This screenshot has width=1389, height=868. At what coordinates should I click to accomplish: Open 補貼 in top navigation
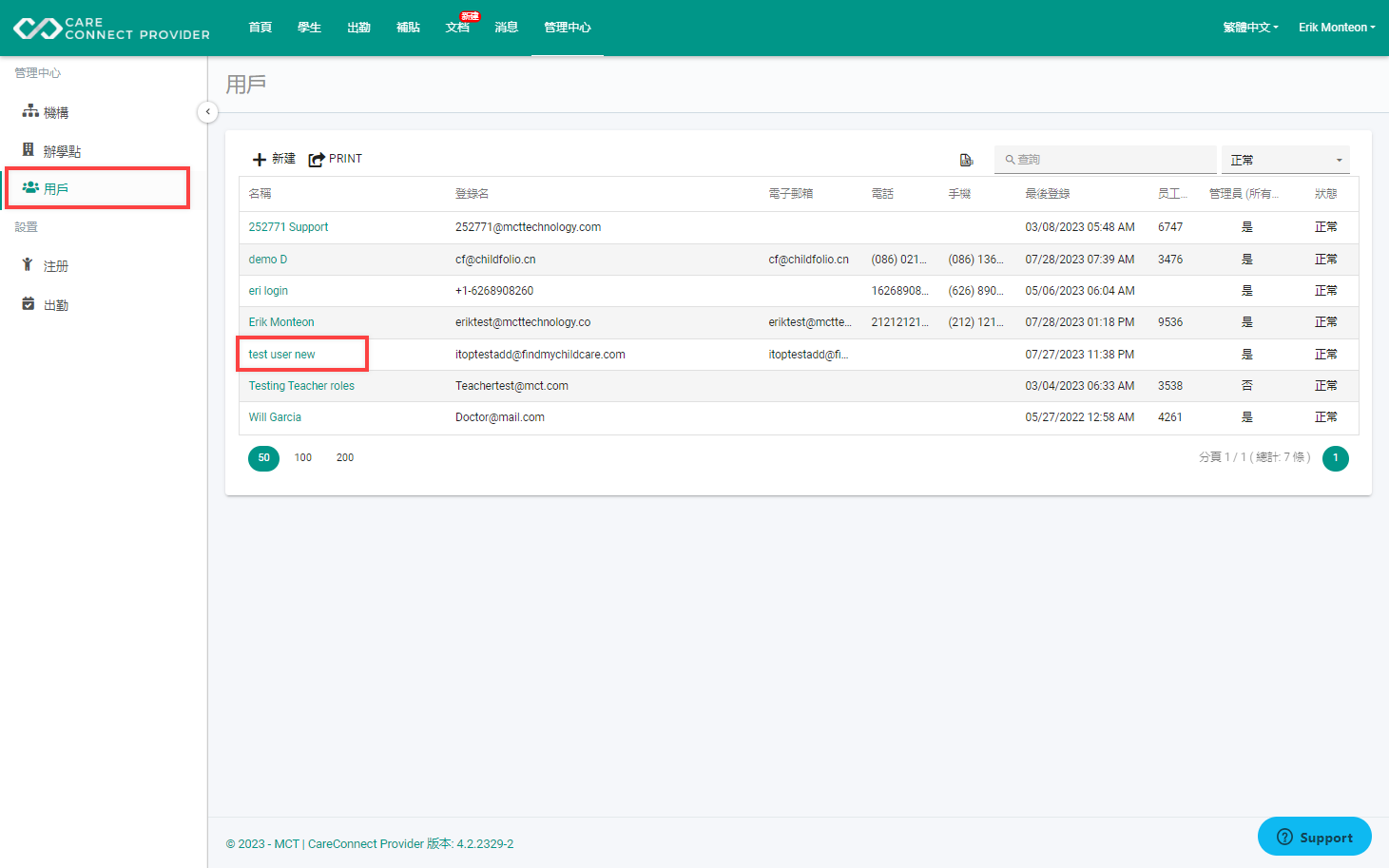[x=408, y=28]
